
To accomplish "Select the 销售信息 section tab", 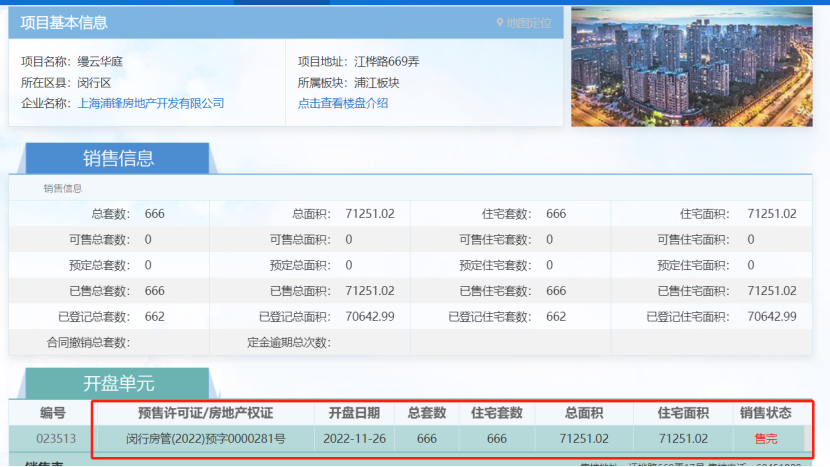I will pyautogui.click(x=117, y=158).
